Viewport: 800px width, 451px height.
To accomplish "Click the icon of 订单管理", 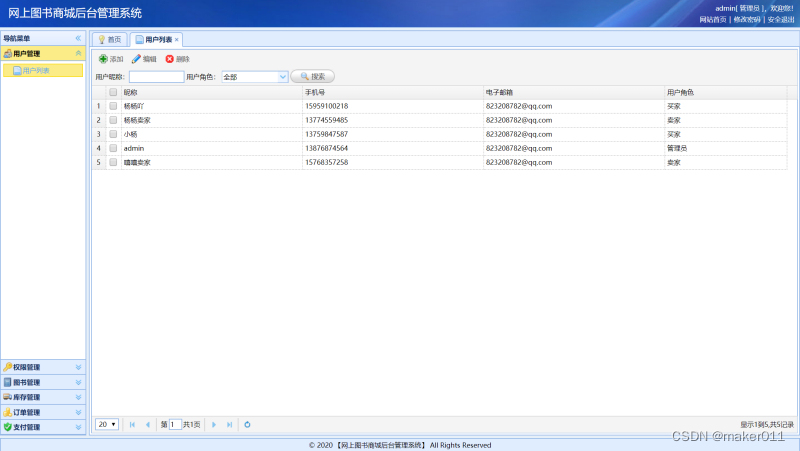I will coord(7,412).
